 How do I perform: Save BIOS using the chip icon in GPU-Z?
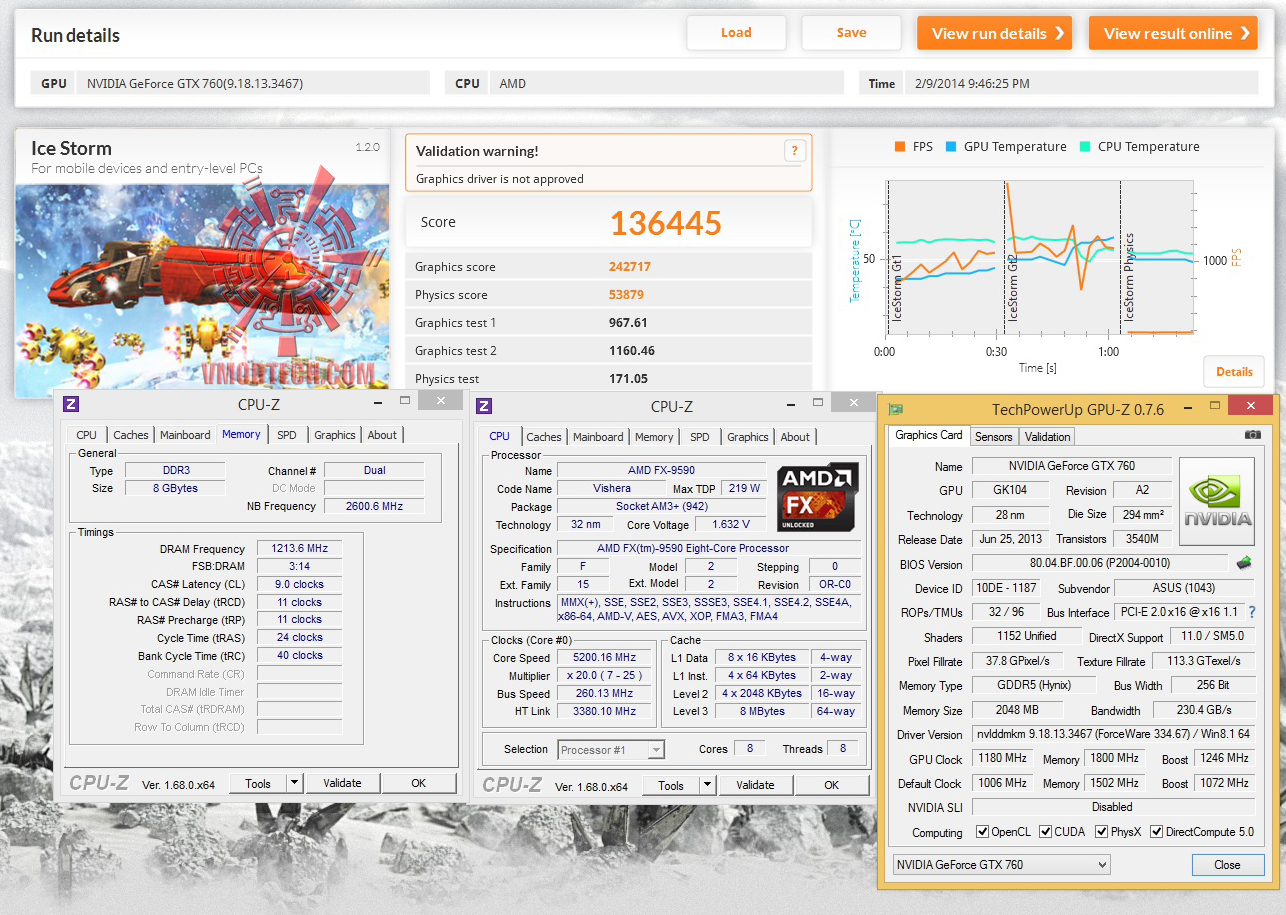(1245, 563)
